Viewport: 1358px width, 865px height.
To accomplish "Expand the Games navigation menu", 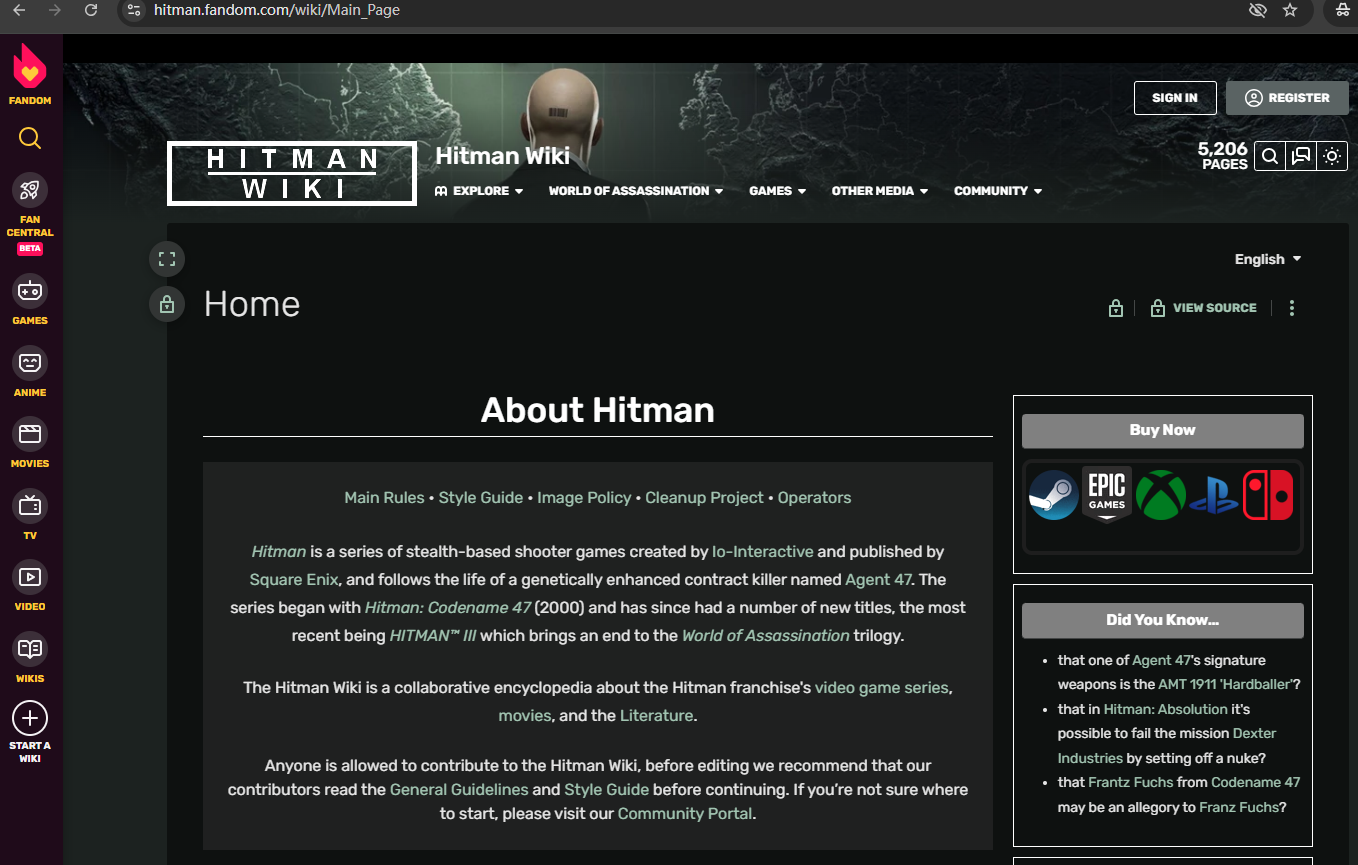I will coord(777,191).
